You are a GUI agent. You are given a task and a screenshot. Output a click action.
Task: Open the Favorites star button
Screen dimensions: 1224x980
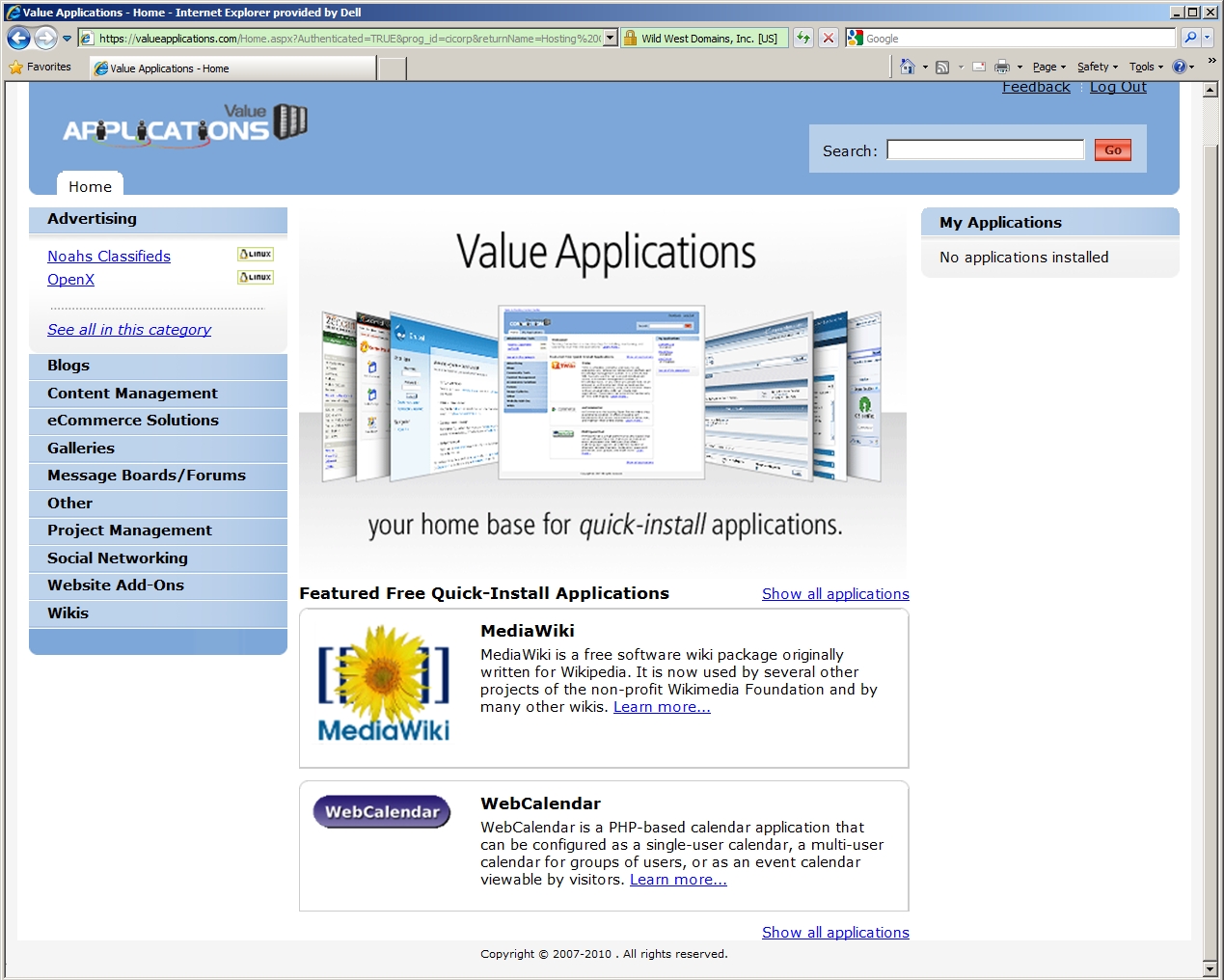40,68
